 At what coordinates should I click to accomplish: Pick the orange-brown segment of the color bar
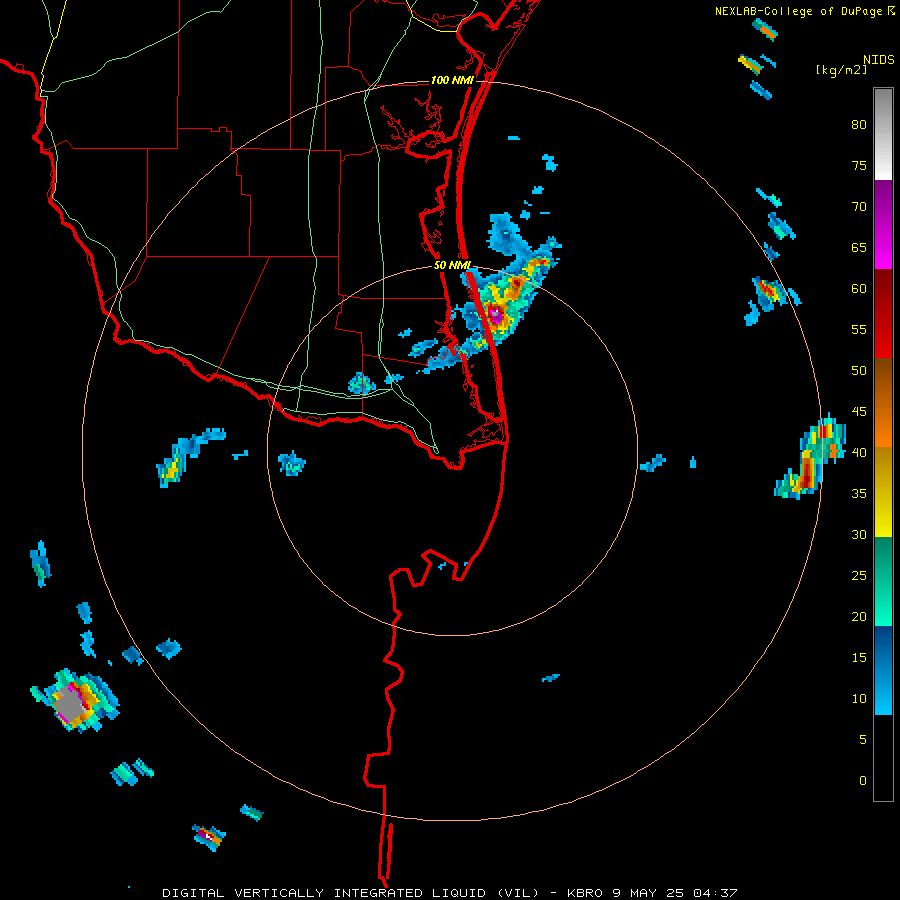coord(883,402)
